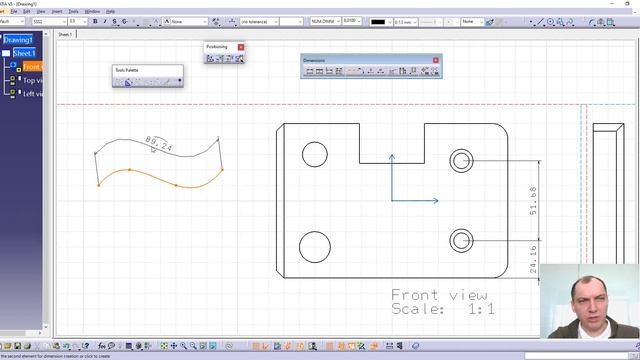The height and width of the screenshot is (360, 640).
Task: Open the precision value dropdown
Action: tap(352, 21)
